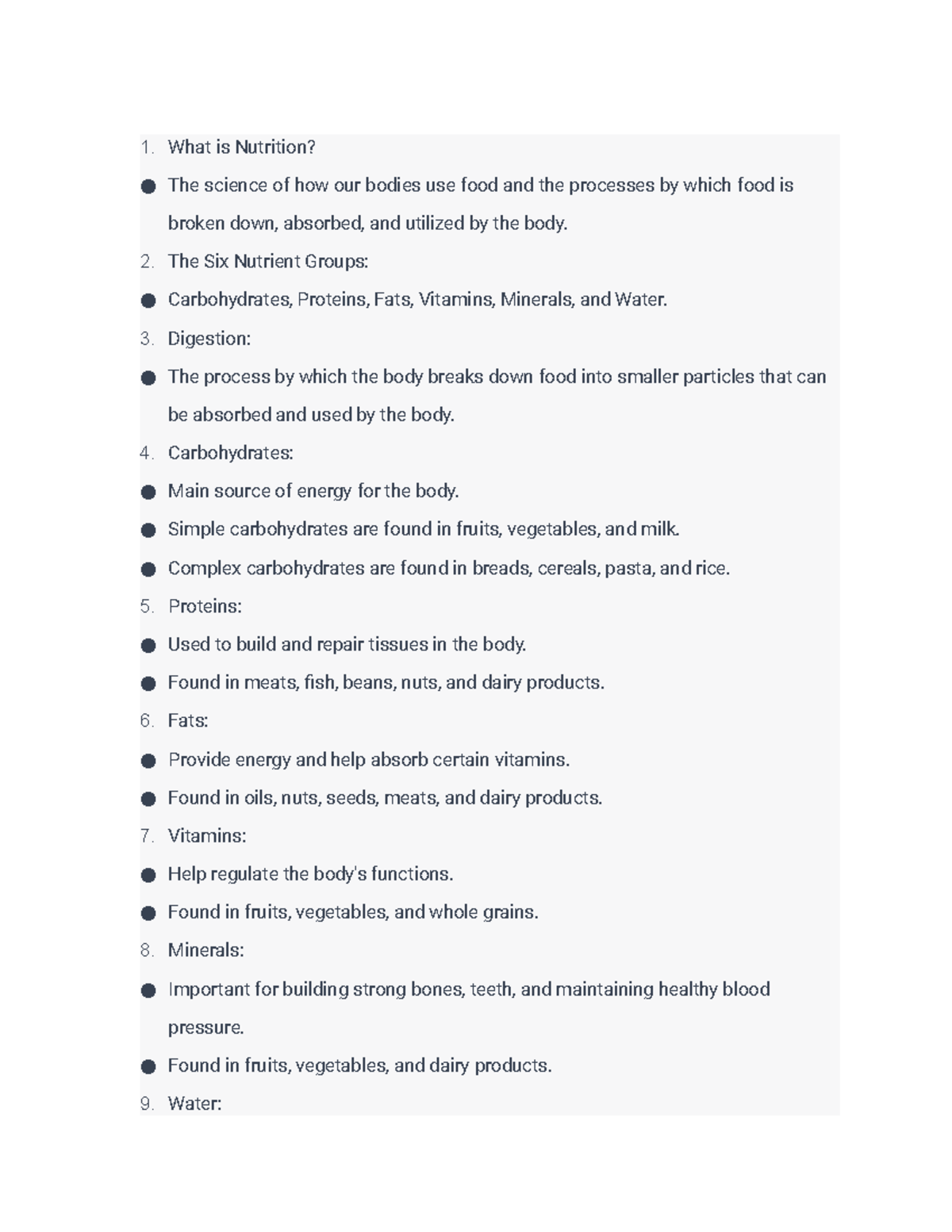Click the "Minerals:" heading
This screenshot has height=1232, width=952.
(x=205, y=950)
